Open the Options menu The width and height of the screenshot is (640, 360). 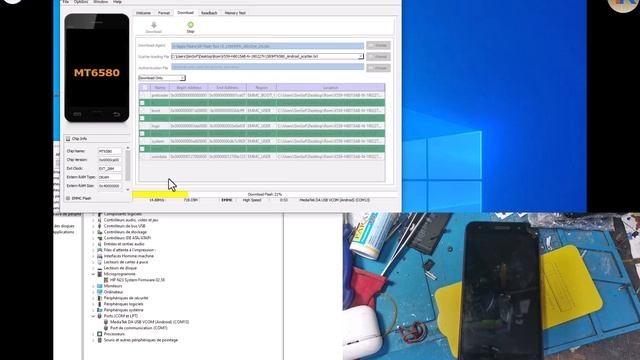coord(81,2)
